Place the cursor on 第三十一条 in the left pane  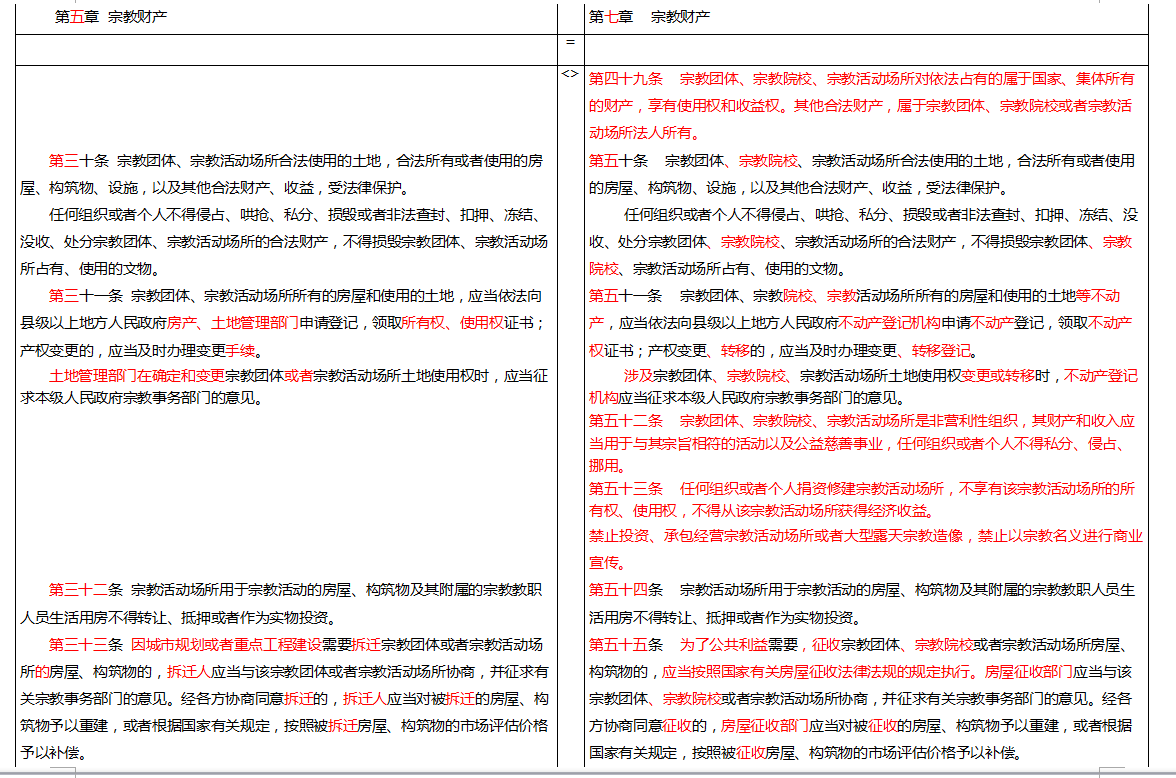coord(86,296)
